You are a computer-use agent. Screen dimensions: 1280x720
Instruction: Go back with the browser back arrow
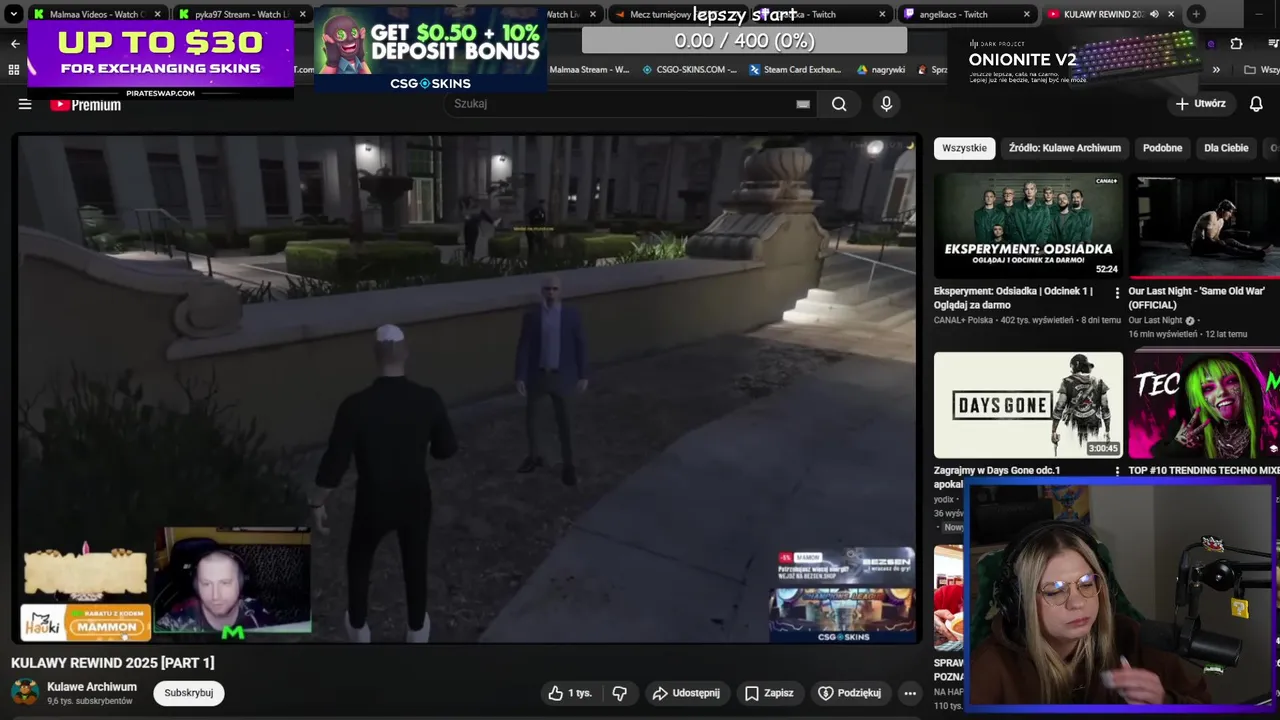[15, 44]
